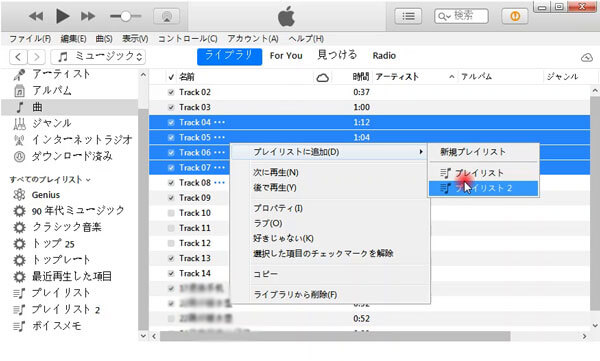Viewport: 600px width, 361px height.
Task: Open the AirPlay output button
Action: click(x=166, y=16)
